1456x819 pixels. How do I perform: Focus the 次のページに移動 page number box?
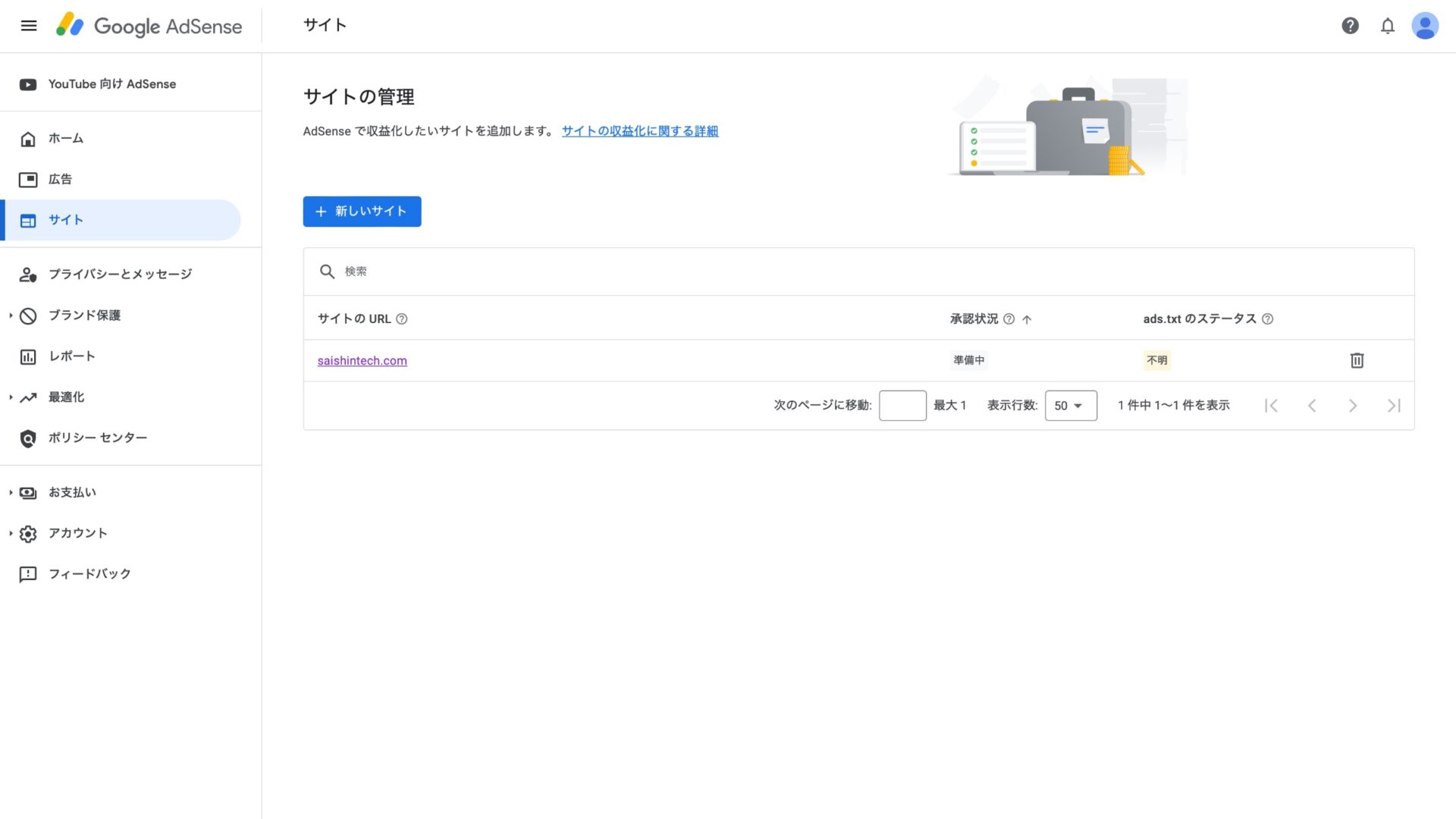[x=902, y=406]
